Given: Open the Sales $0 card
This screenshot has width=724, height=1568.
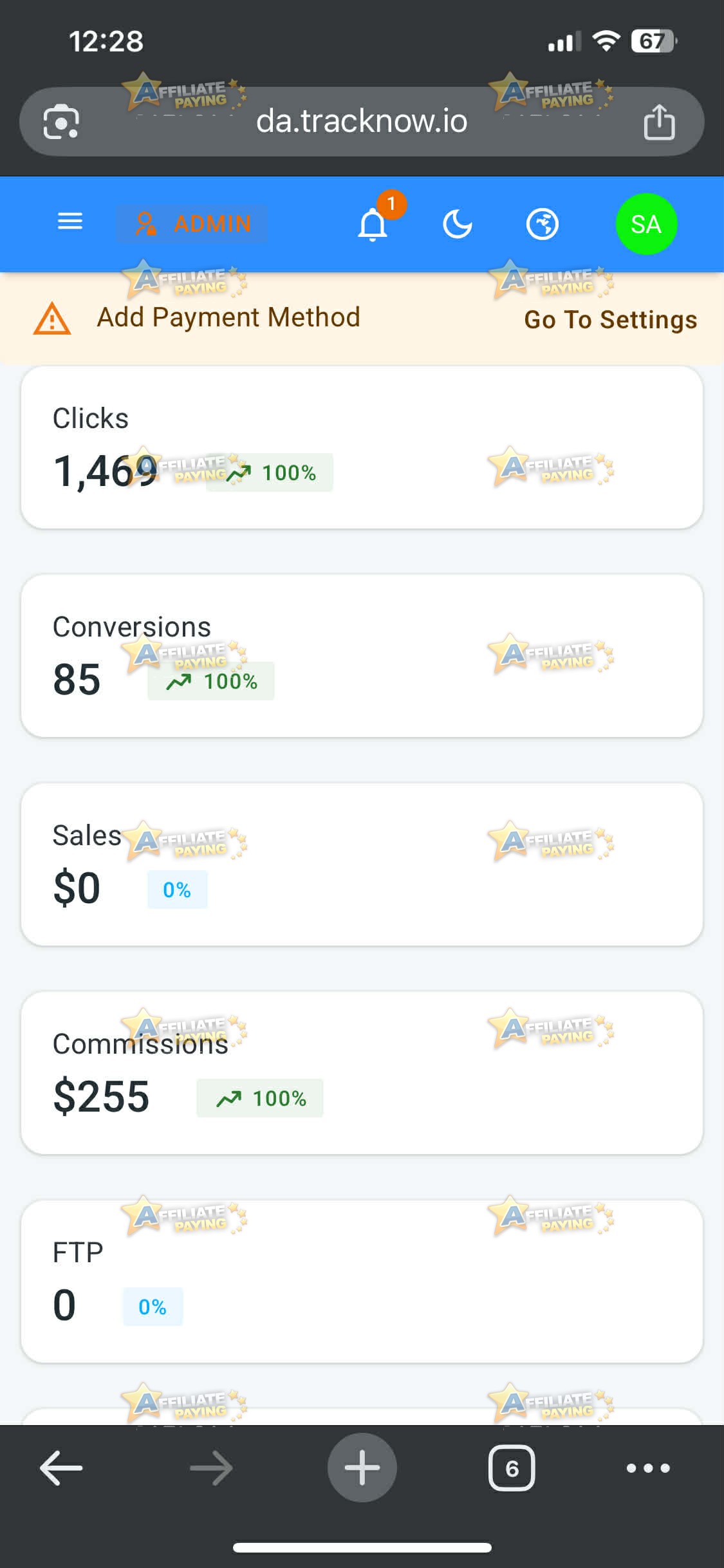Looking at the screenshot, I should pyautogui.click(x=362, y=864).
